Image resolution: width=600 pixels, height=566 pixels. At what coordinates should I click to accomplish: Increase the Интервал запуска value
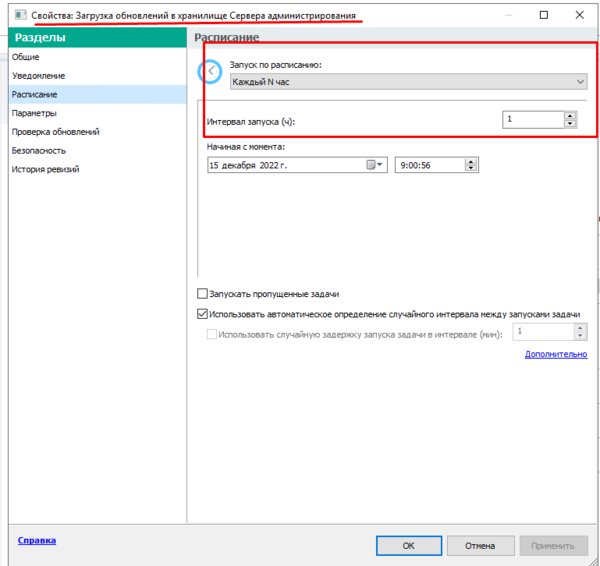coord(570,116)
